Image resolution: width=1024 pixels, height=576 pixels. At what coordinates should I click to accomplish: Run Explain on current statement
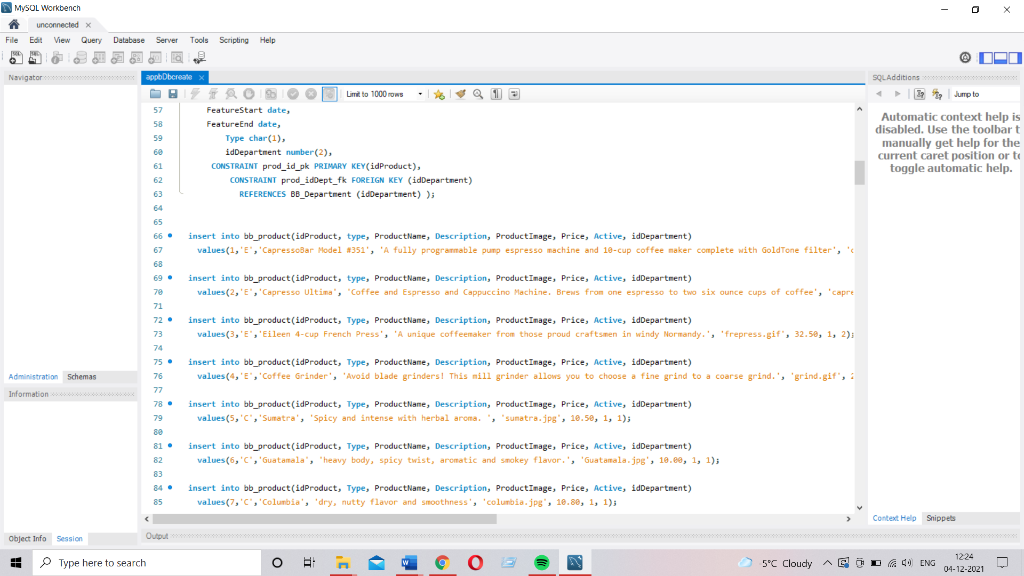point(231,94)
